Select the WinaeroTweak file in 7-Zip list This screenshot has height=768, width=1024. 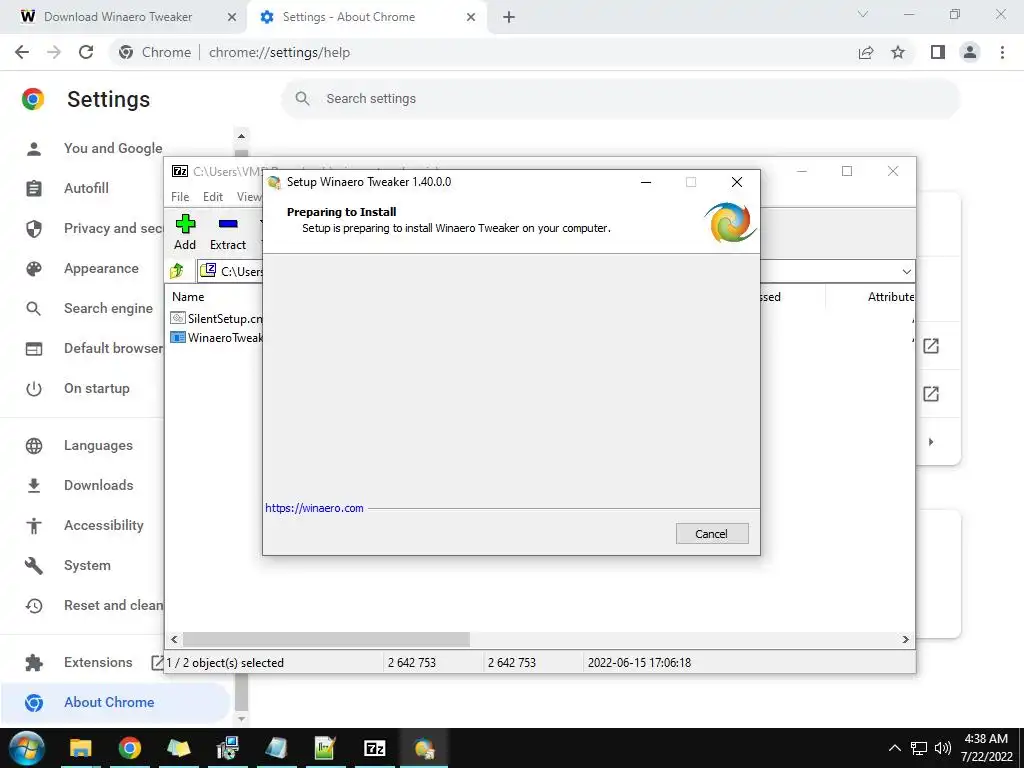[x=216, y=338]
